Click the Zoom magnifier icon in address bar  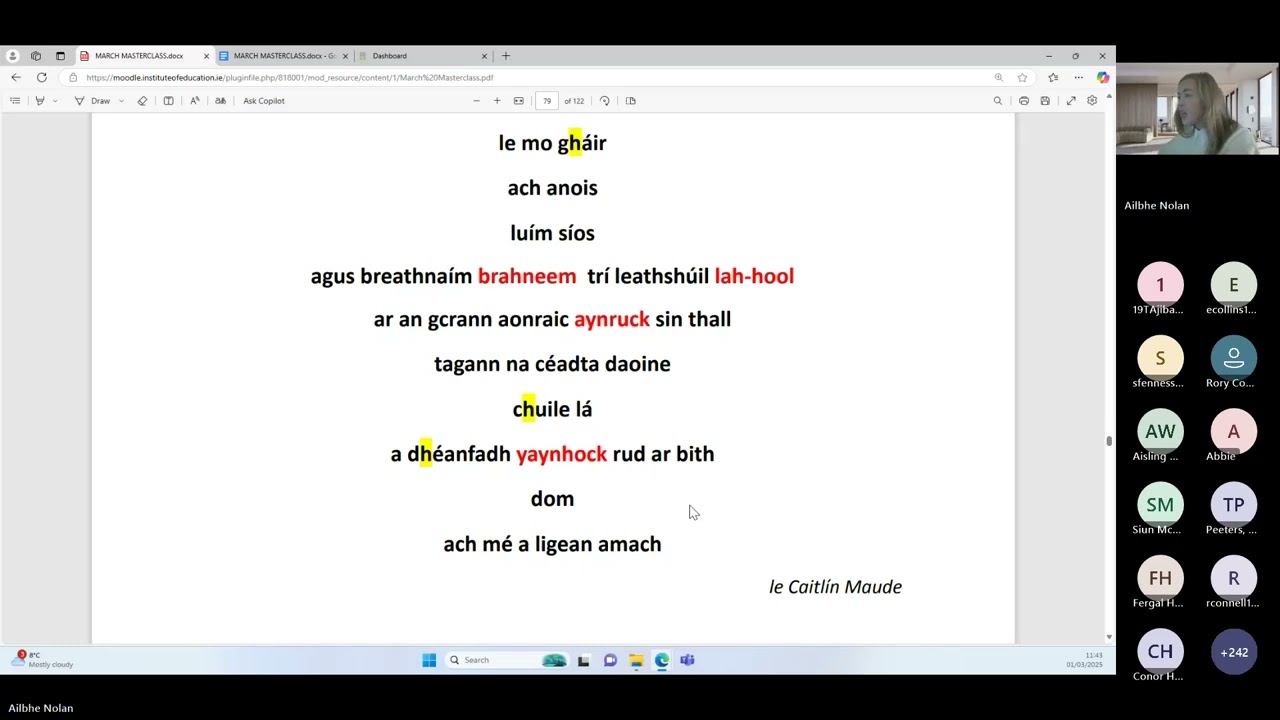(998, 77)
